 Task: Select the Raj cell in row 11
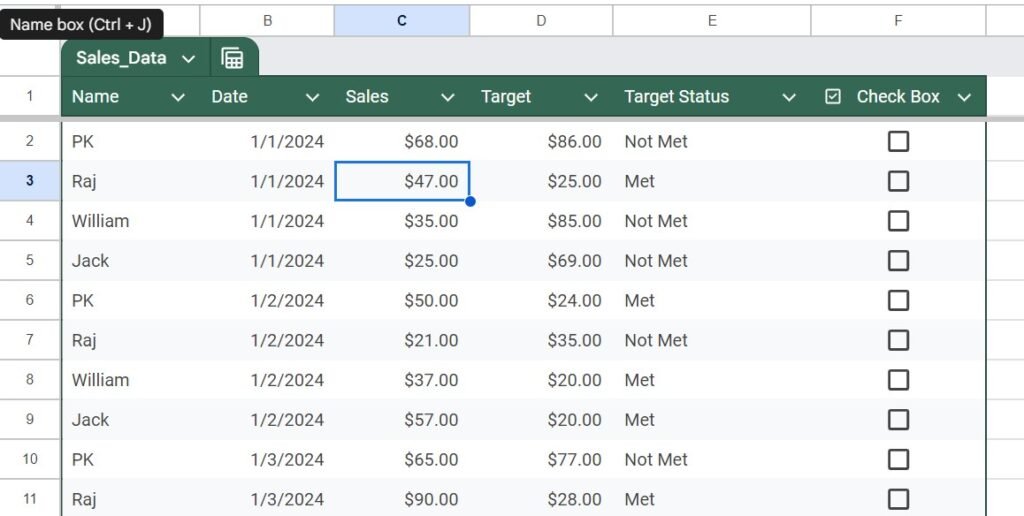point(132,499)
